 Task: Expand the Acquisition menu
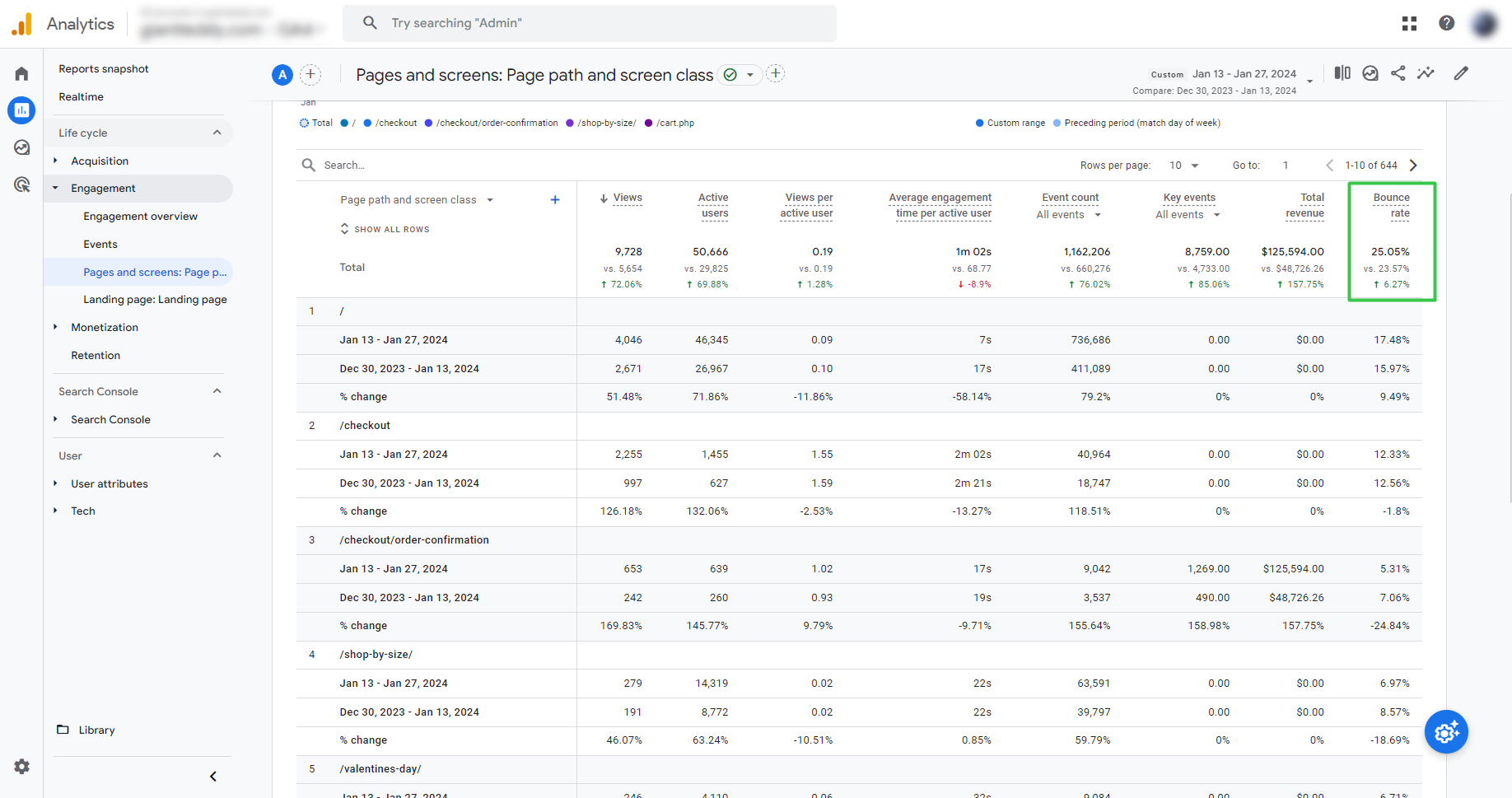click(55, 161)
